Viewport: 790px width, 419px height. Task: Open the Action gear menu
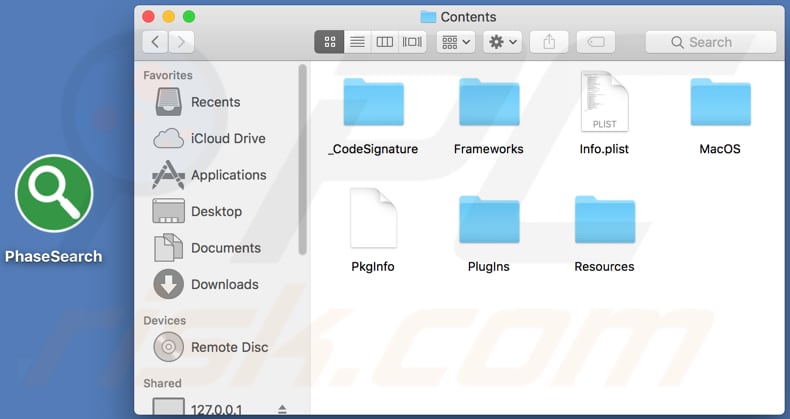(502, 42)
